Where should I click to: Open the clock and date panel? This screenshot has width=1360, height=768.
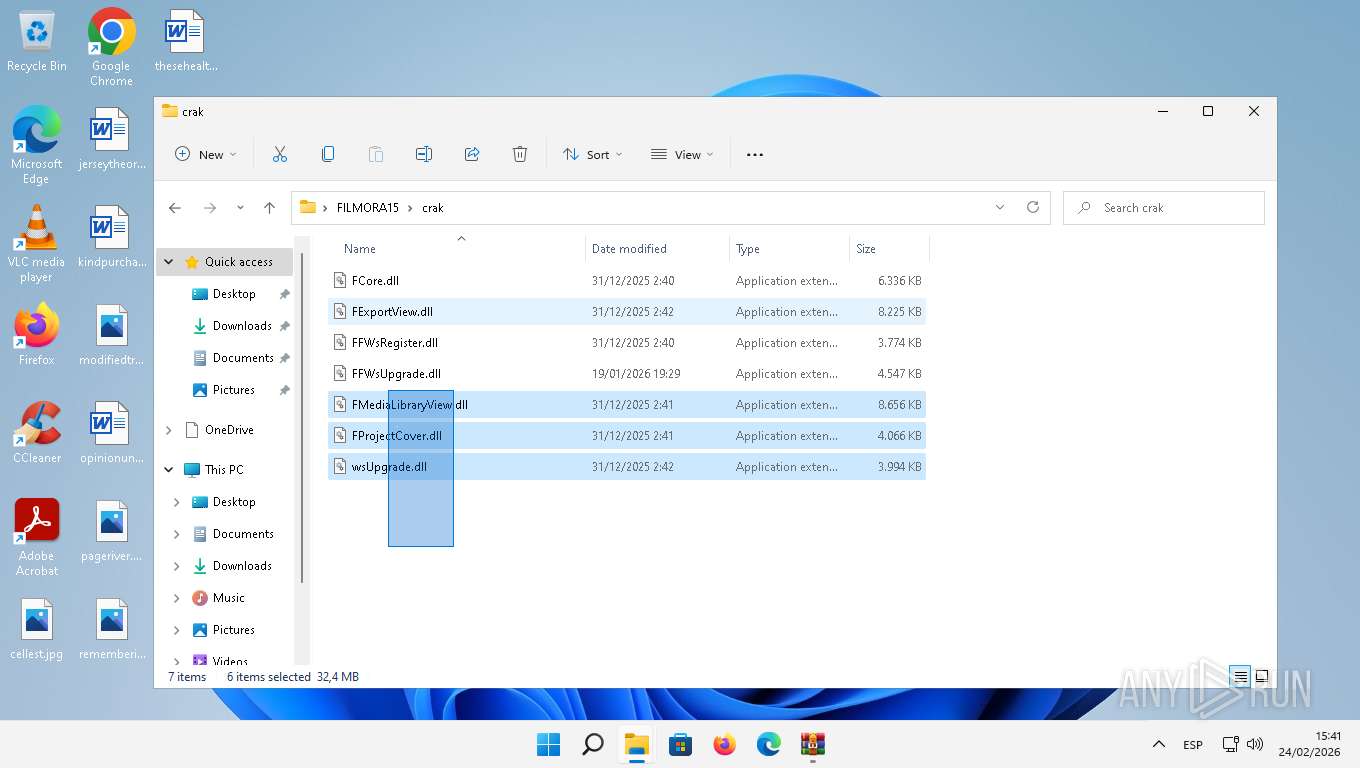coord(1309,744)
